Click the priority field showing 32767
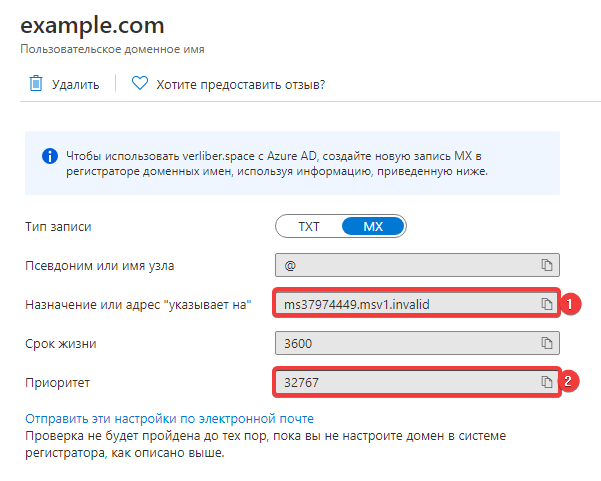This screenshot has width=601, height=481. [x=405, y=382]
